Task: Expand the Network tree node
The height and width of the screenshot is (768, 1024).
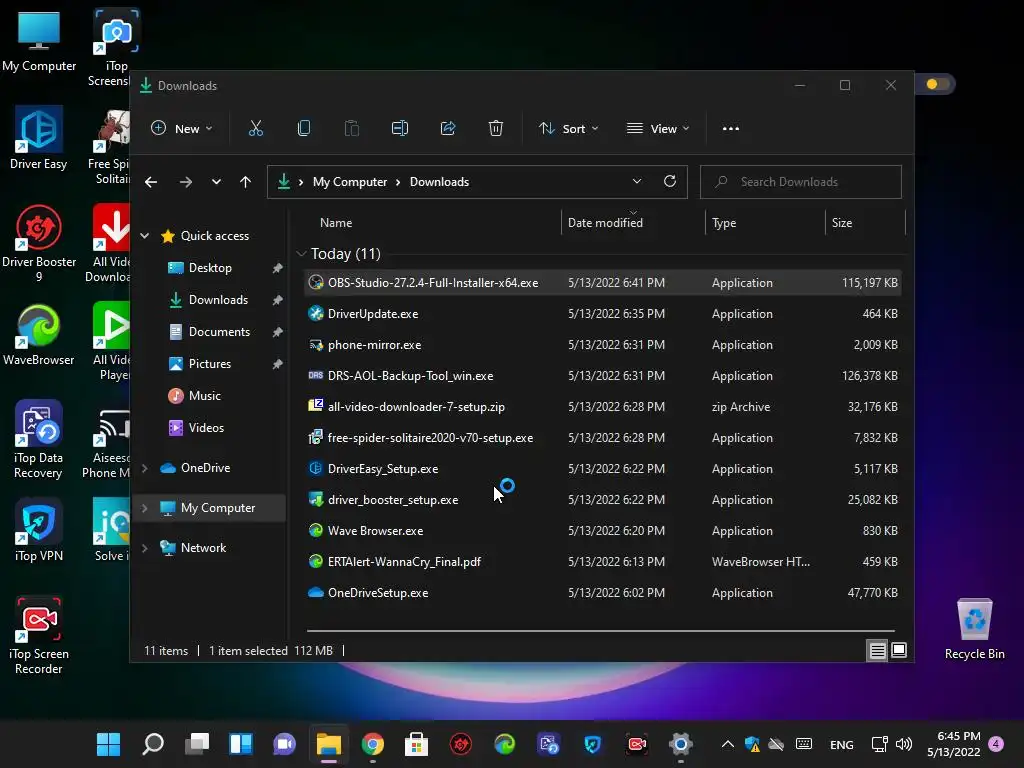Action: click(x=145, y=548)
